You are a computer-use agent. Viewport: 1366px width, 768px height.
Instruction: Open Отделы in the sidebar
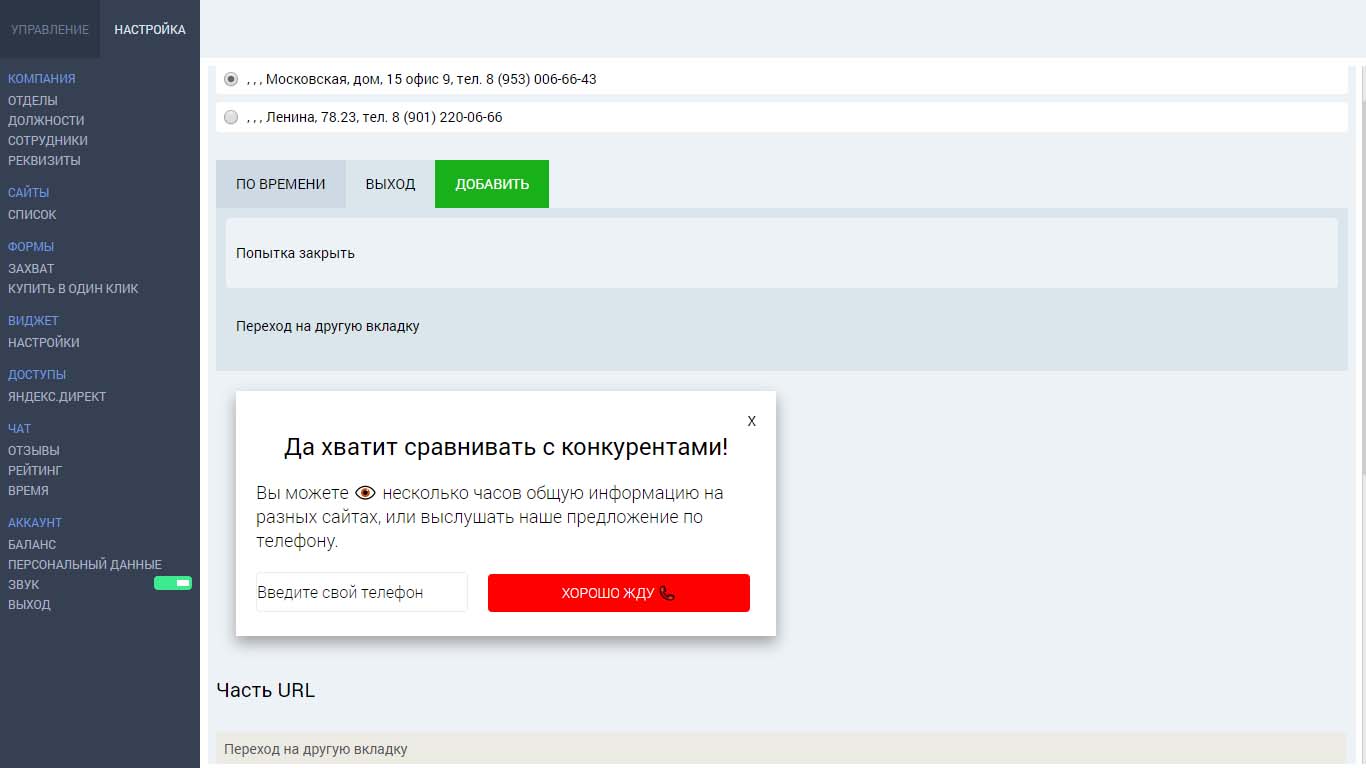(33, 100)
